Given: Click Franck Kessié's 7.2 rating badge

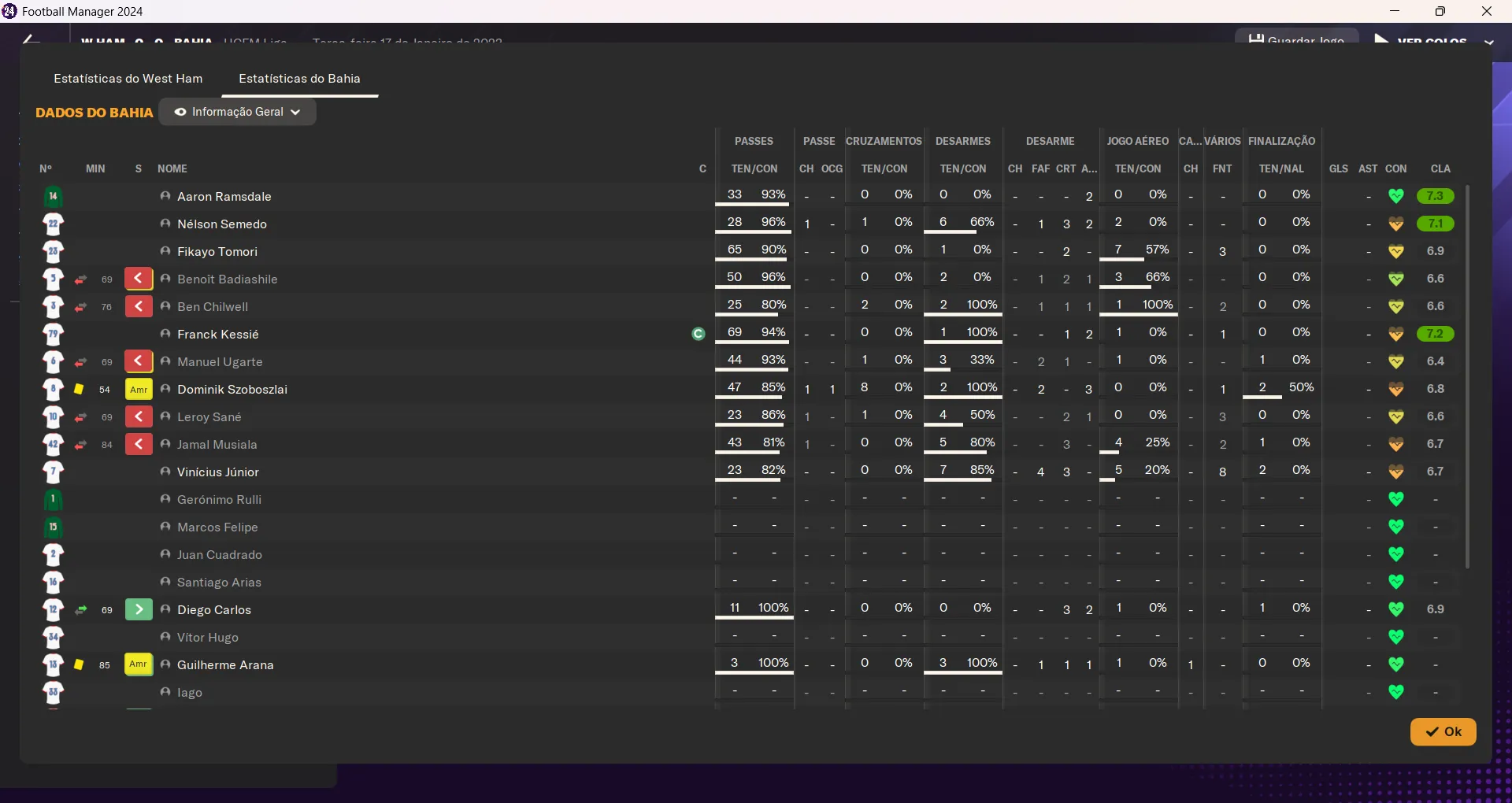Looking at the screenshot, I should point(1435,334).
